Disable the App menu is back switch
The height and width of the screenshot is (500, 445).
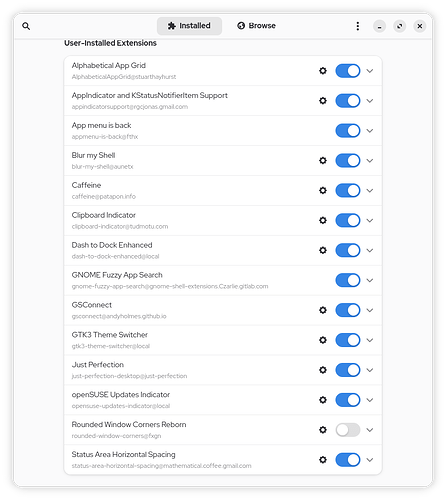pyautogui.click(x=348, y=131)
